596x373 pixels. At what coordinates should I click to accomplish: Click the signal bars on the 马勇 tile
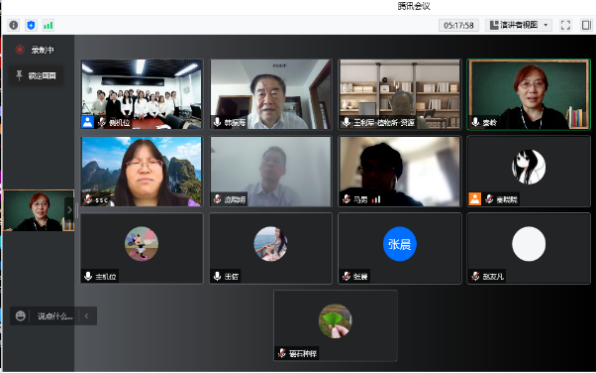tap(376, 199)
